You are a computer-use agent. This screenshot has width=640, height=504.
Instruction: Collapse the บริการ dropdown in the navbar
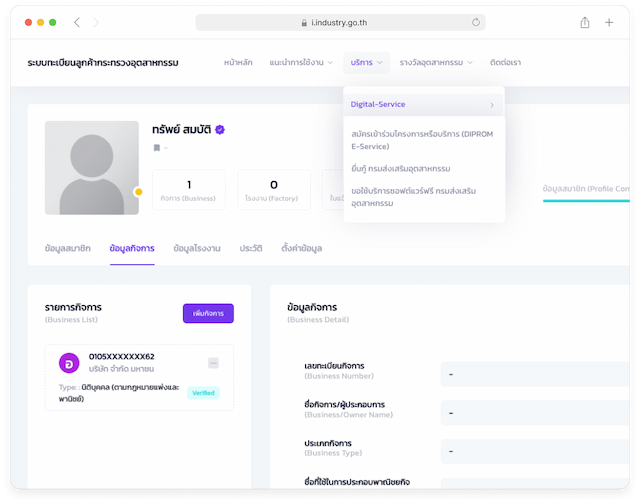(x=367, y=63)
